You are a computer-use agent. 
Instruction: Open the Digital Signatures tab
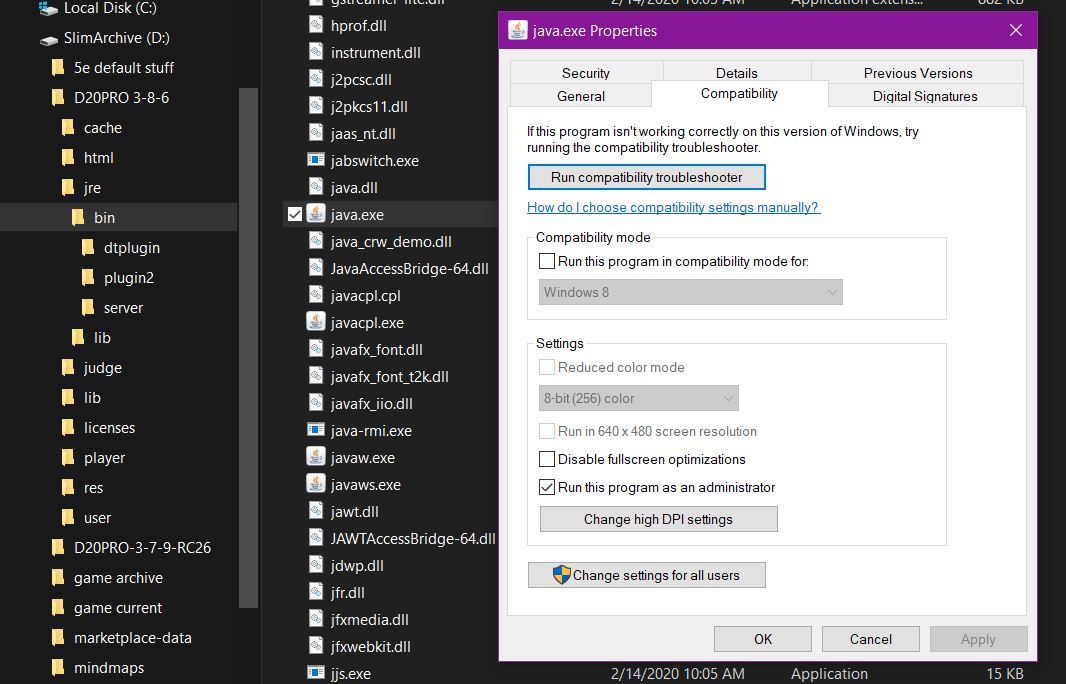[x=925, y=96]
